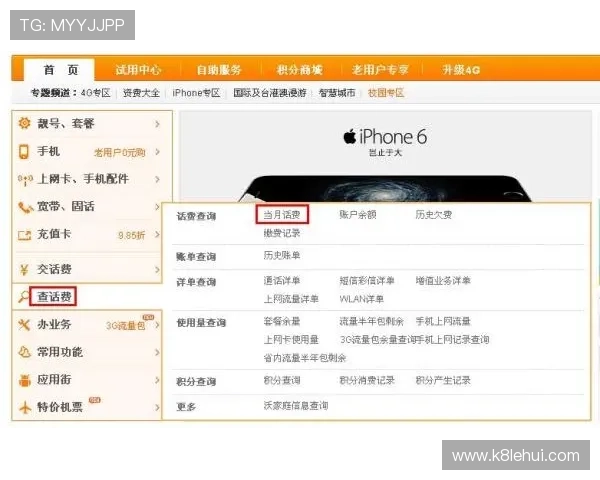Viewport: 600px width, 480px height.
Task: Click the 老用户0元购 promo text
Action: (119, 153)
